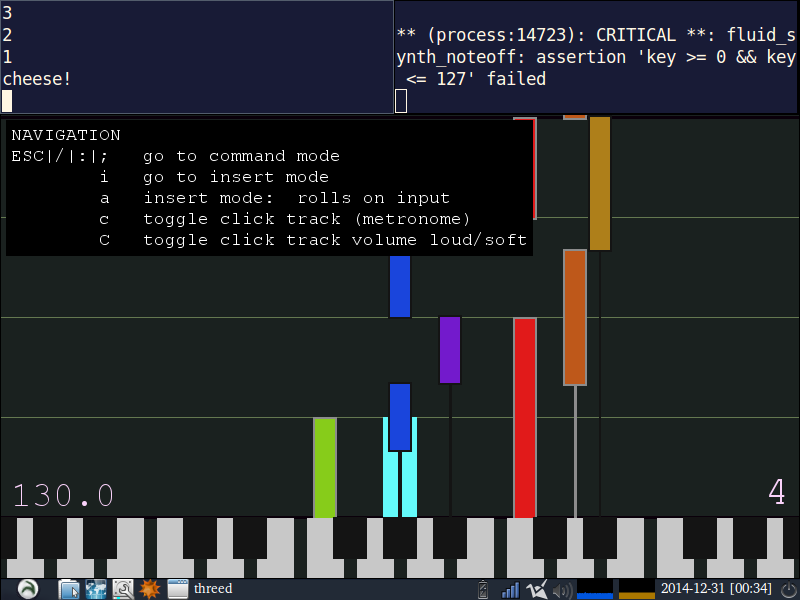Open the speaker volume tray icon

[x=562, y=589]
